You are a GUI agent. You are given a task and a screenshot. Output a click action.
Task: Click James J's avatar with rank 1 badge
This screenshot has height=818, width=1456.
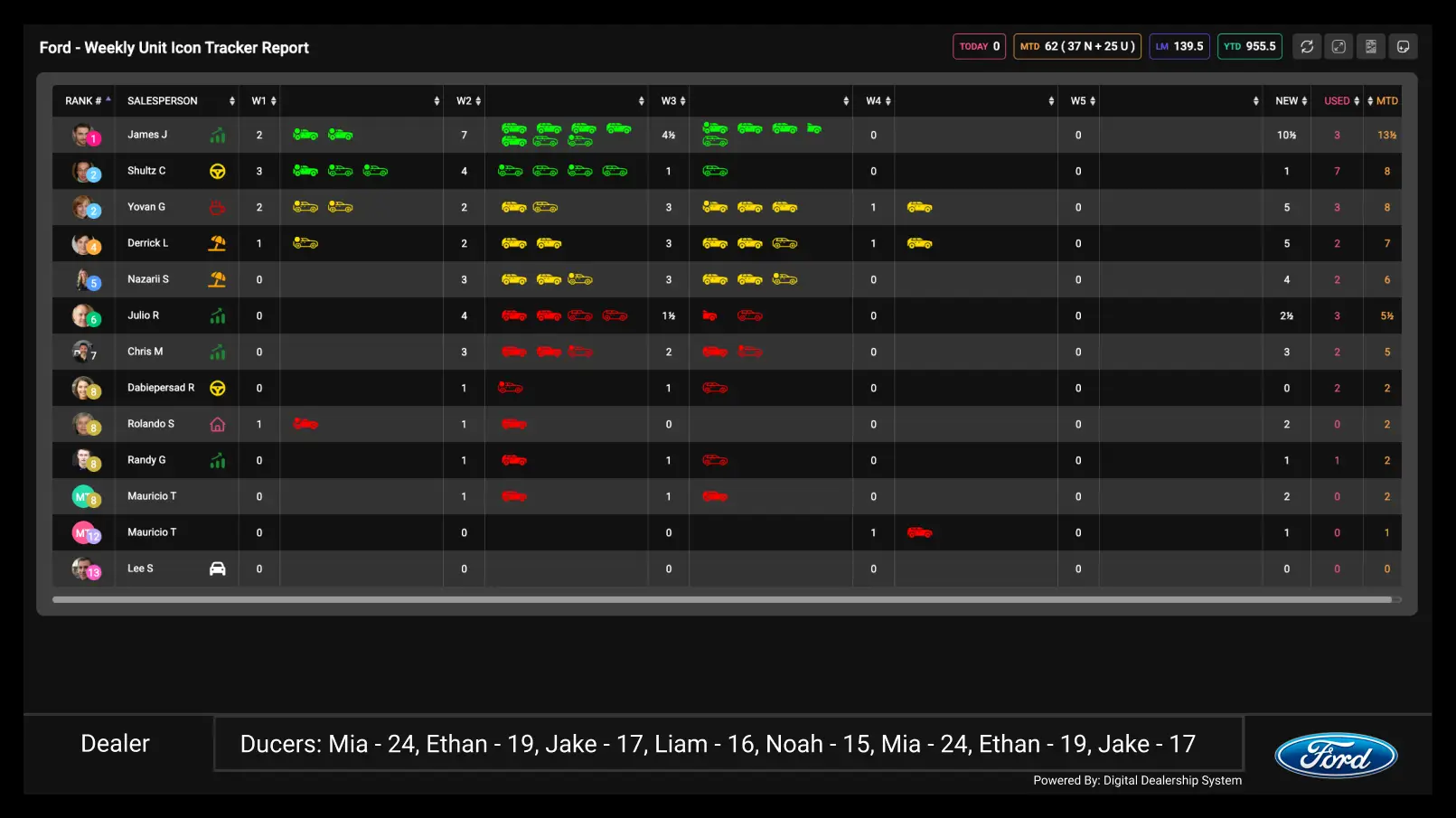pos(85,135)
